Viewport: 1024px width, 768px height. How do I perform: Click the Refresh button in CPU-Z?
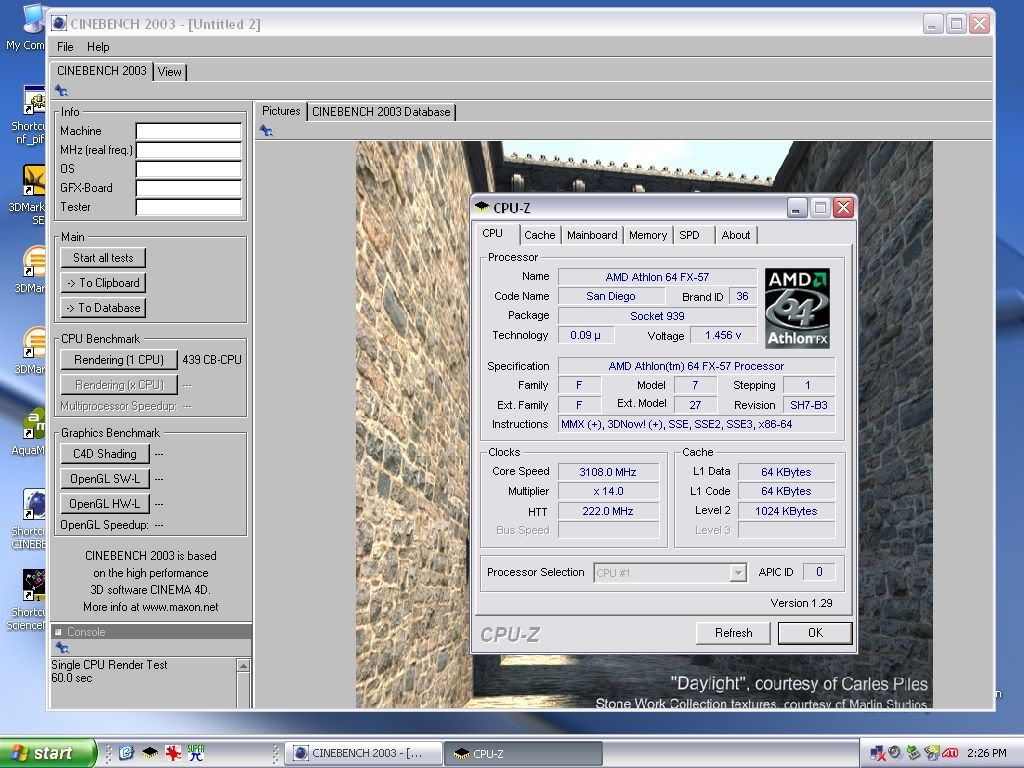click(x=733, y=633)
